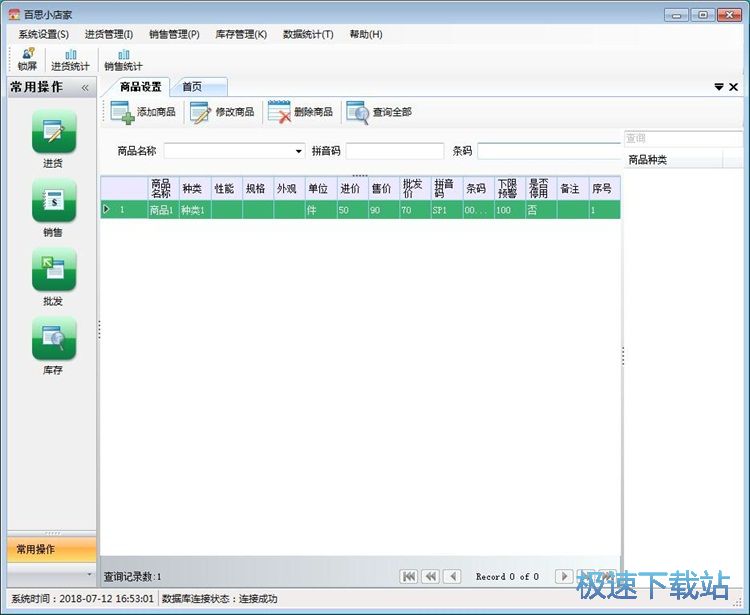Click the row indicator arrow for row 1
The image size is (750, 615).
[x=106, y=209]
